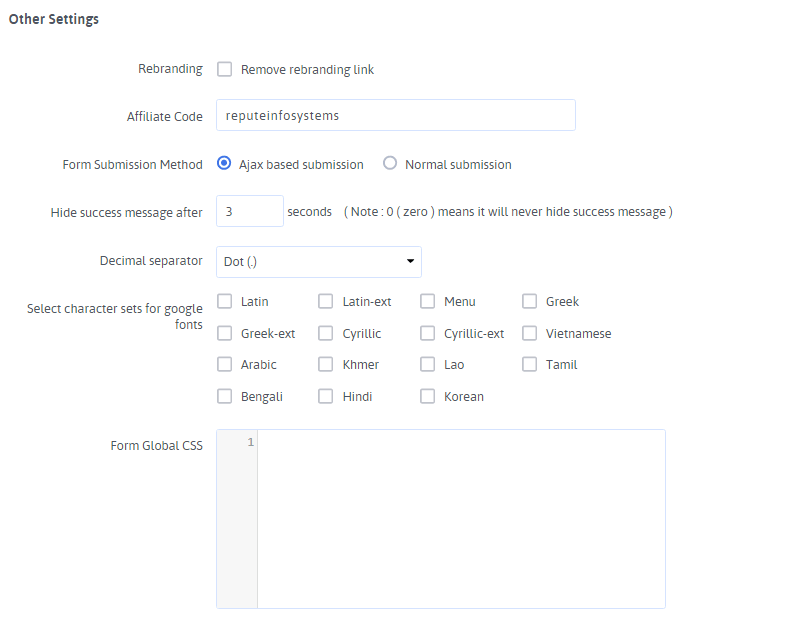
Task: Click the Affiliate Code text field
Action: click(395, 115)
